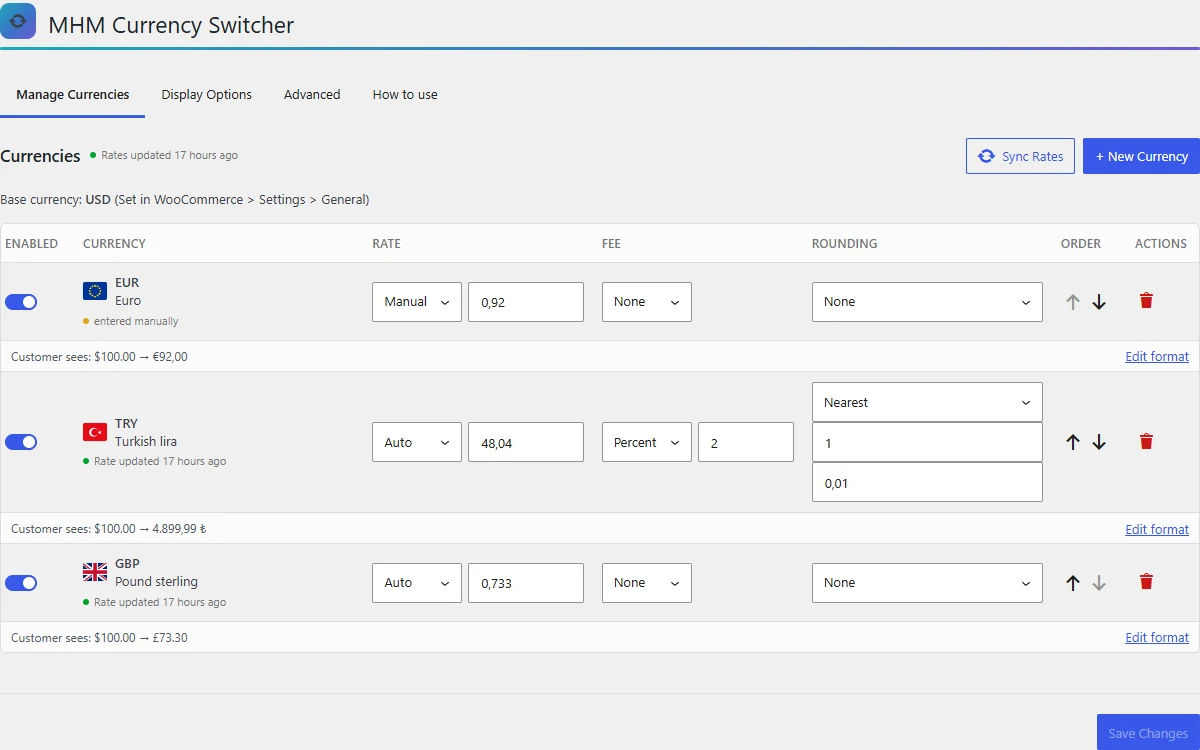Click the TRY rounding field showing 1
The width and height of the screenshot is (1200, 750).
pos(927,442)
